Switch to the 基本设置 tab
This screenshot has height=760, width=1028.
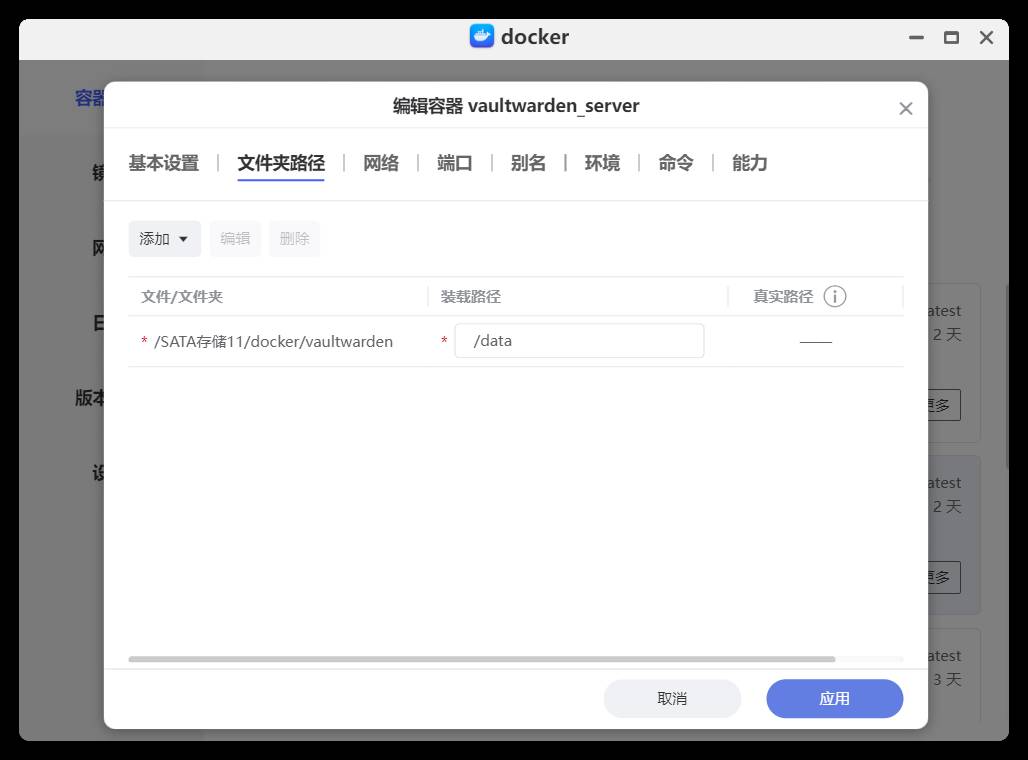click(x=163, y=163)
